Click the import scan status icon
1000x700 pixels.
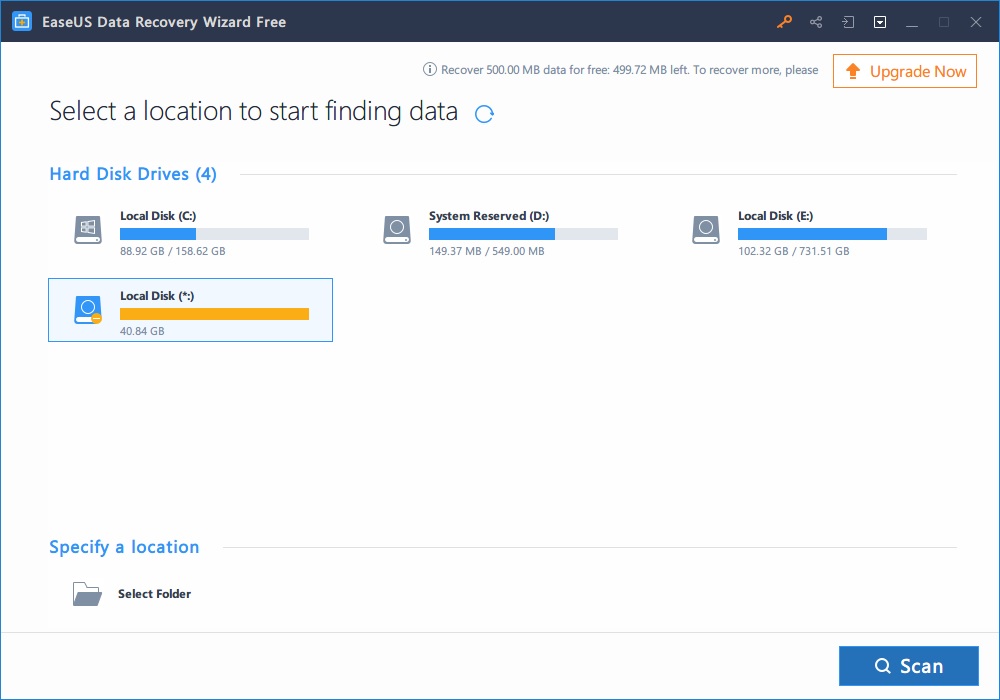(x=848, y=22)
